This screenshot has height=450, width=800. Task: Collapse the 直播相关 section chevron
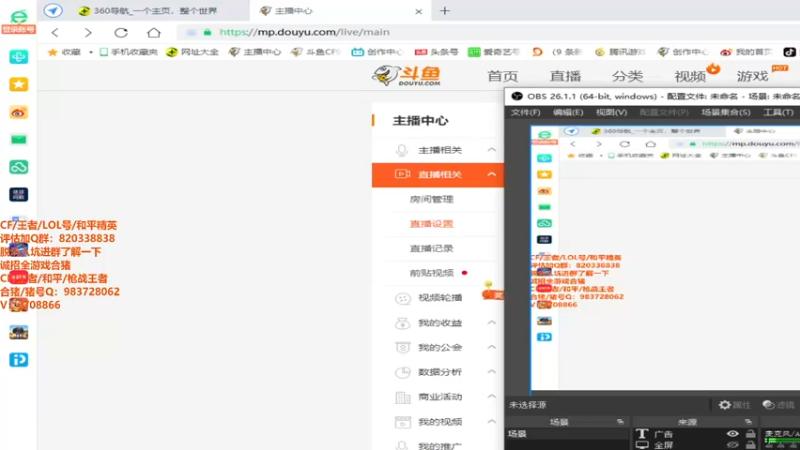pyautogui.click(x=491, y=174)
